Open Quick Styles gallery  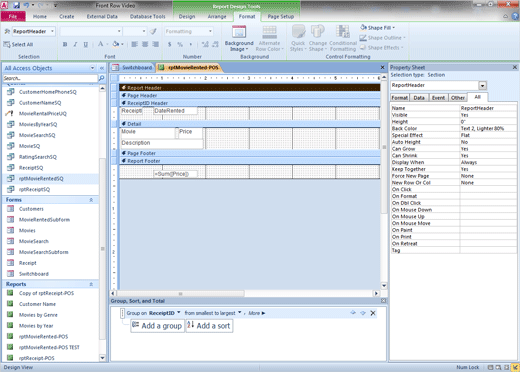coord(298,38)
